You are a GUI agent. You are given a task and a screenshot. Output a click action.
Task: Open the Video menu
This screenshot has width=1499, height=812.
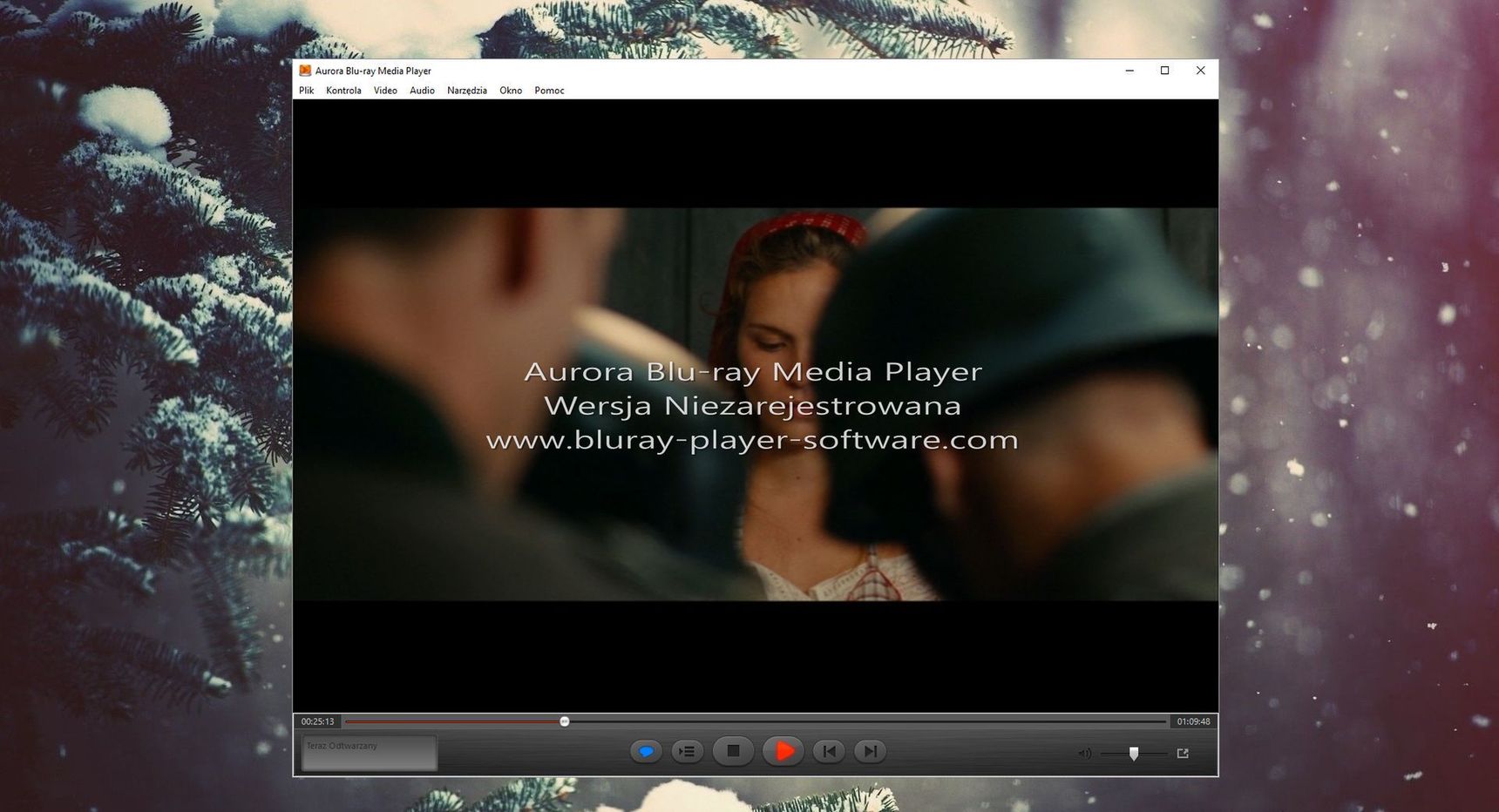point(385,91)
